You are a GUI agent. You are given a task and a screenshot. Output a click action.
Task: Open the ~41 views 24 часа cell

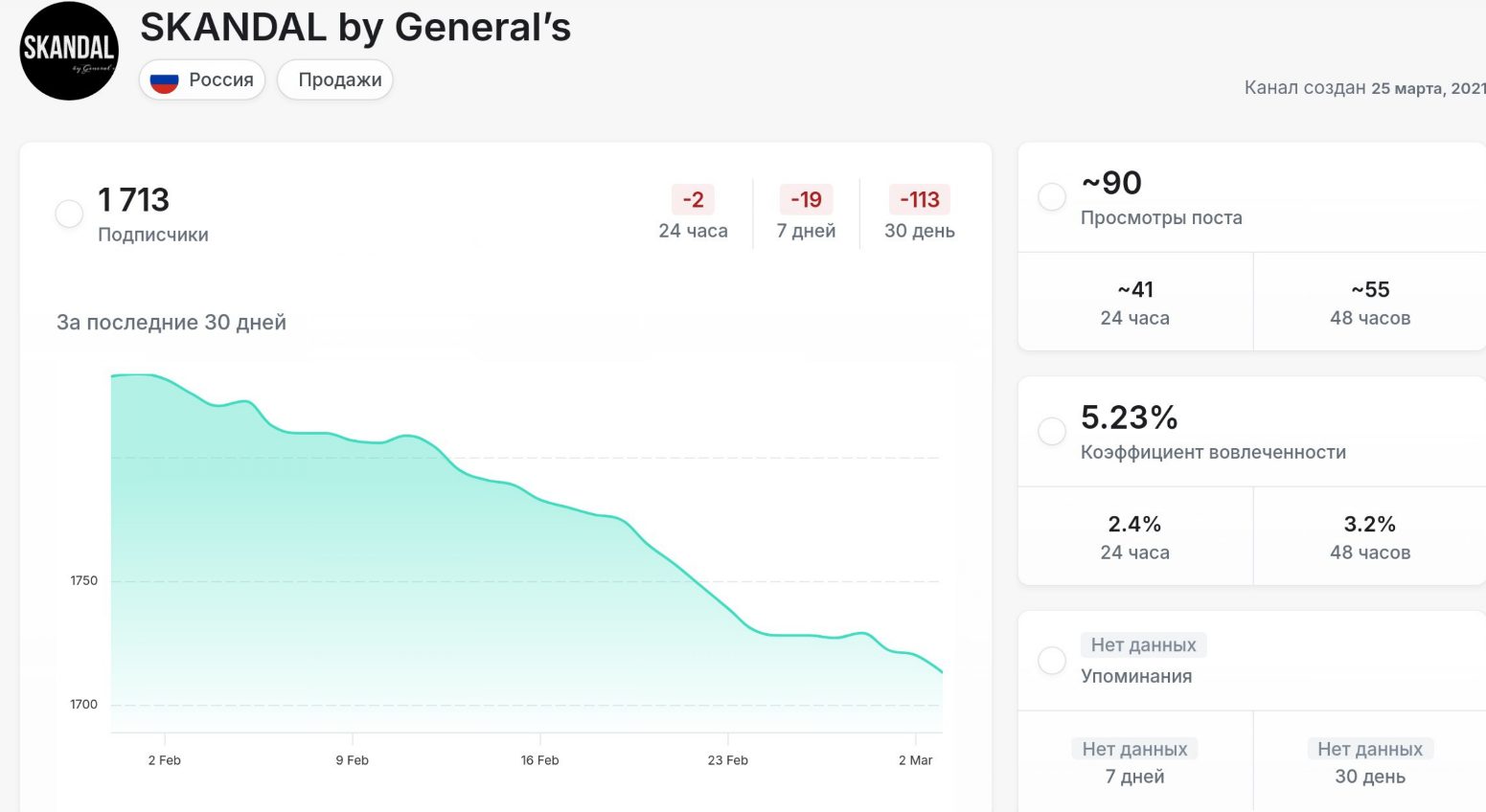[x=1134, y=303]
